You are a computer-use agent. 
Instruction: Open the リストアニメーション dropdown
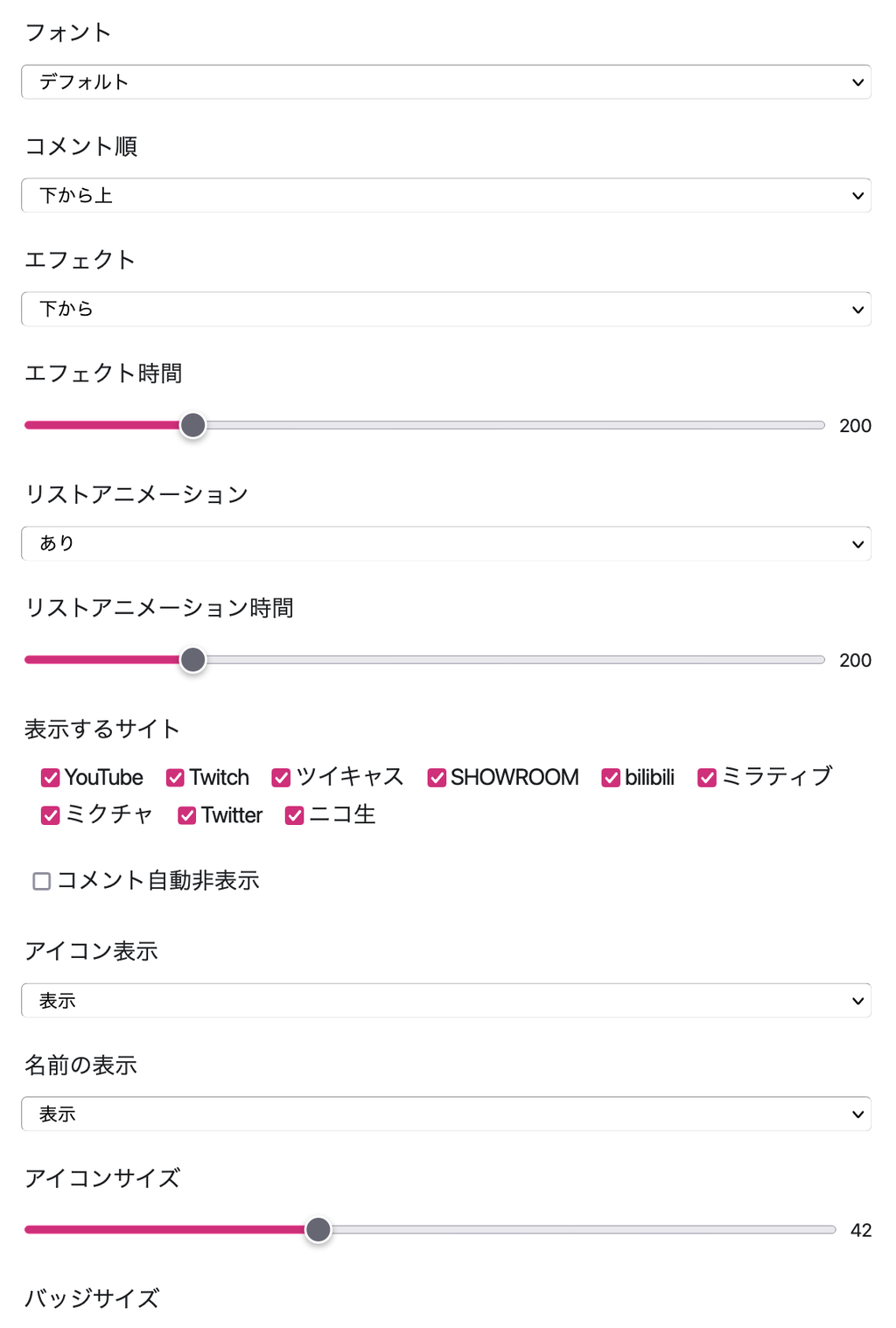point(445,544)
